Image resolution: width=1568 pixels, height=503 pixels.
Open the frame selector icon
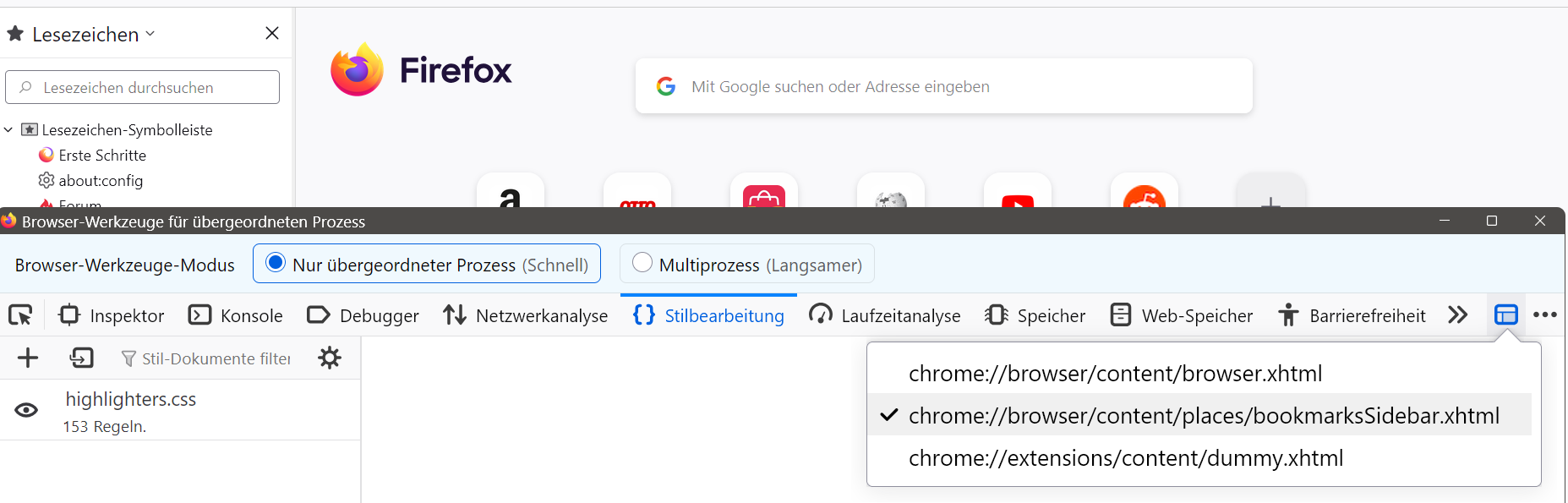(1505, 315)
